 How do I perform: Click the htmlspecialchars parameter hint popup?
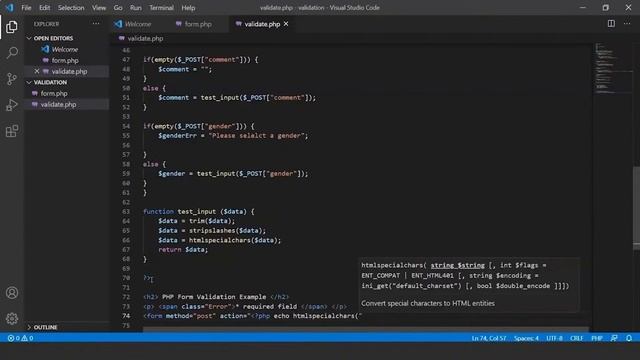pyautogui.click(x=469, y=284)
